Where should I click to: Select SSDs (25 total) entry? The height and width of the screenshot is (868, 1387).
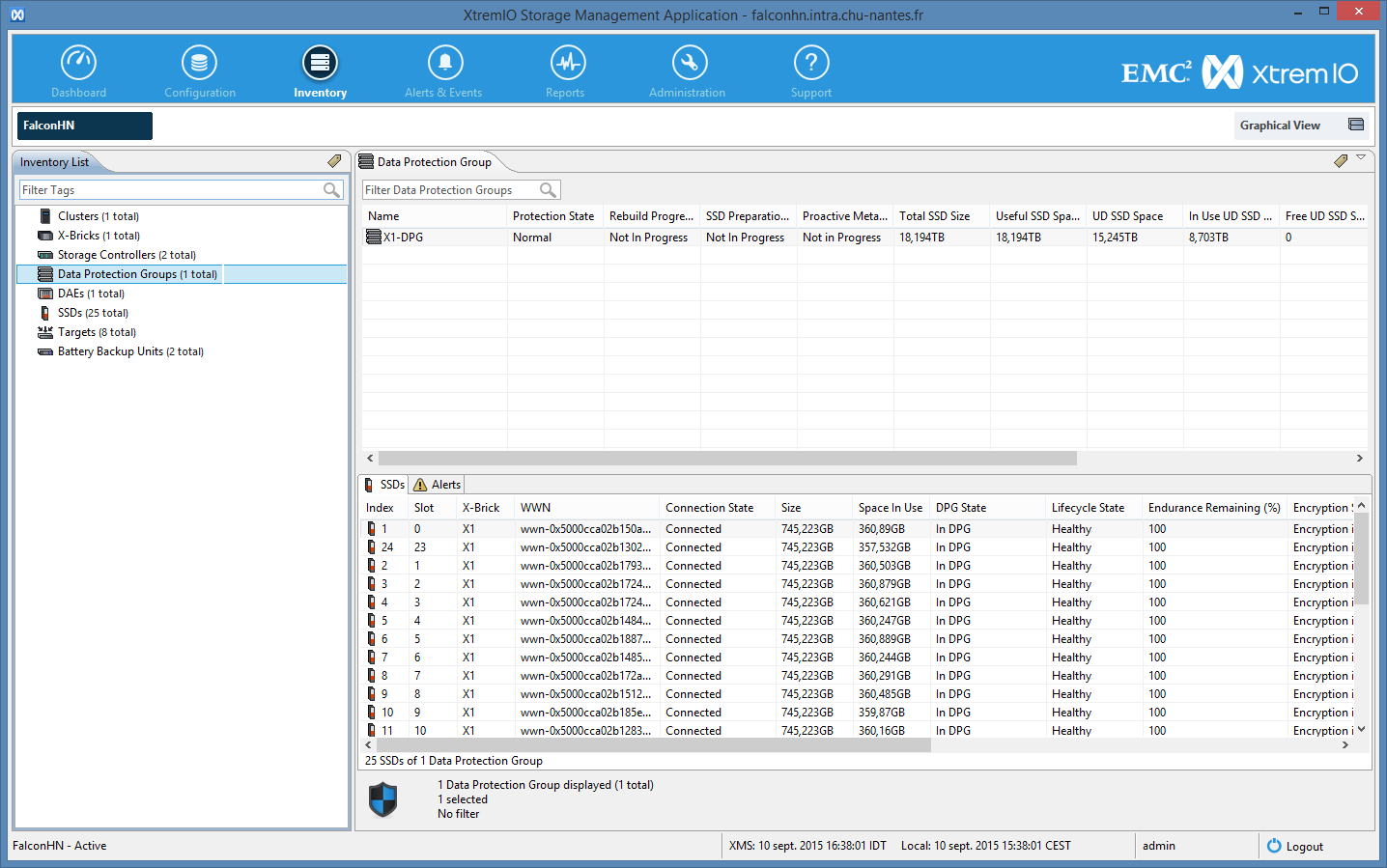pyautogui.click(x=93, y=313)
